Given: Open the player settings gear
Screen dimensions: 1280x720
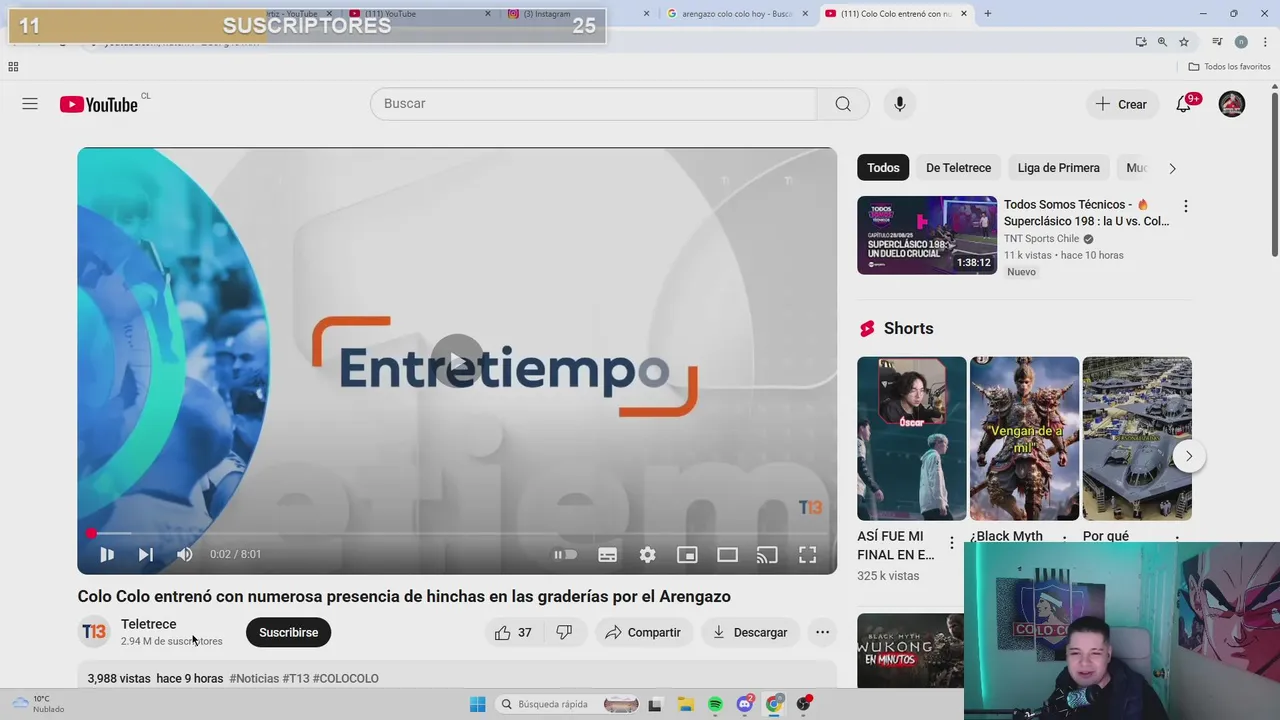Looking at the screenshot, I should 647,555.
